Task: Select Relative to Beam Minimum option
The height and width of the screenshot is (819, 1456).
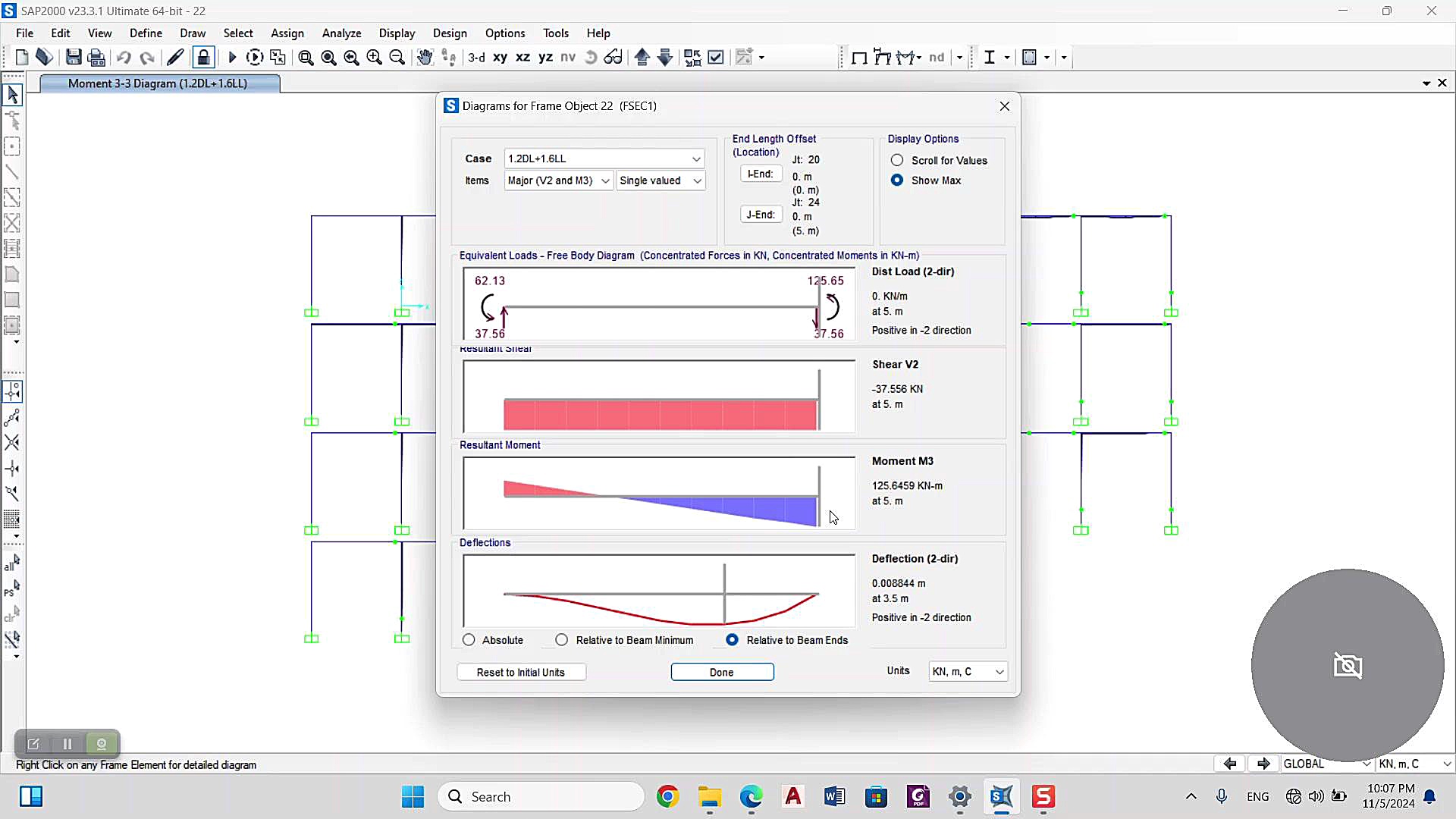Action: click(562, 640)
